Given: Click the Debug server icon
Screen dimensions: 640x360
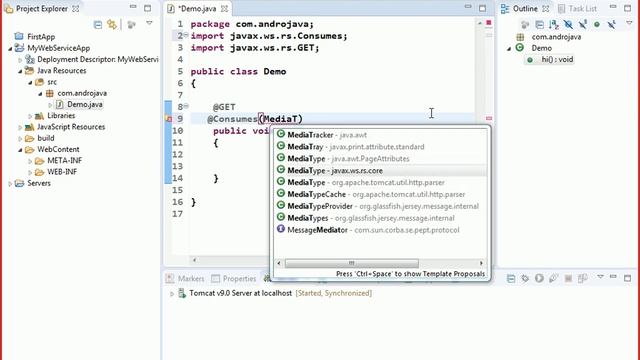Looking at the screenshot, I should (525, 278).
